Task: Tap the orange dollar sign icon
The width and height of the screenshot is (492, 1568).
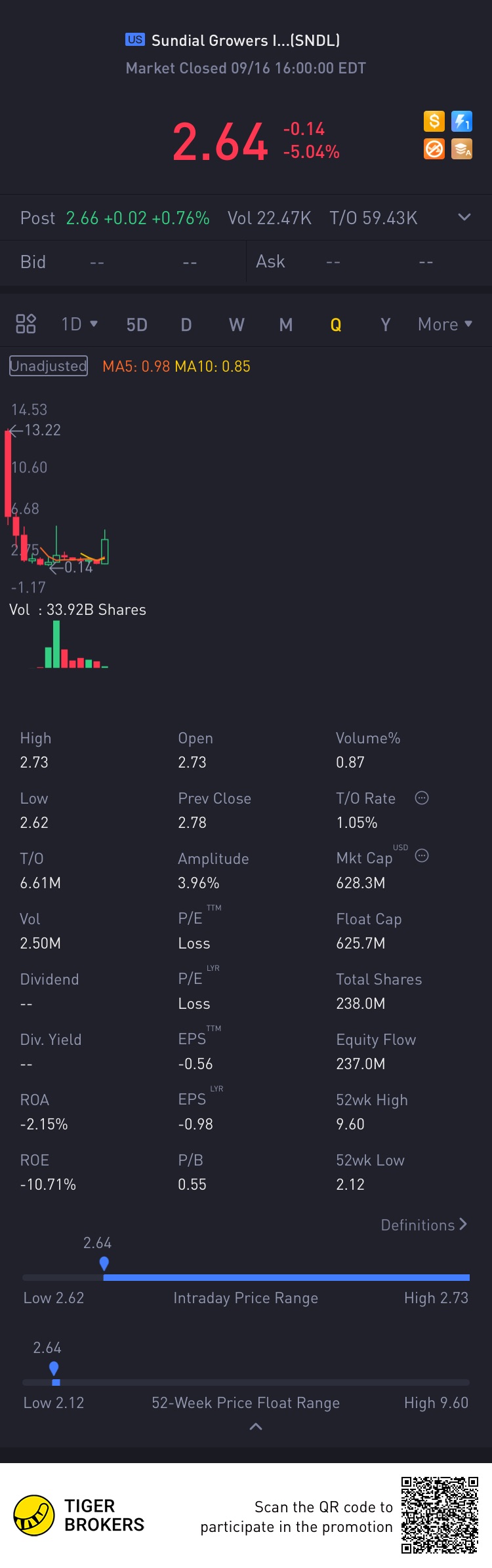Action: 434,121
